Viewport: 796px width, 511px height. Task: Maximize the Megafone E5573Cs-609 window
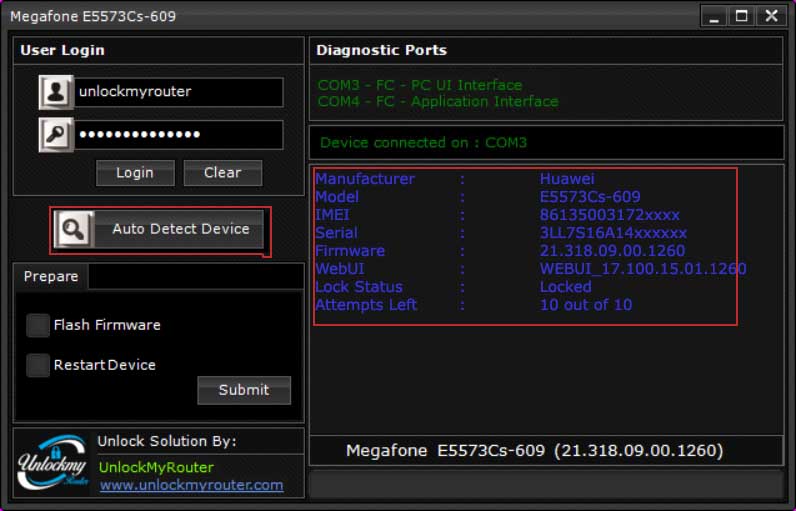pos(742,16)
